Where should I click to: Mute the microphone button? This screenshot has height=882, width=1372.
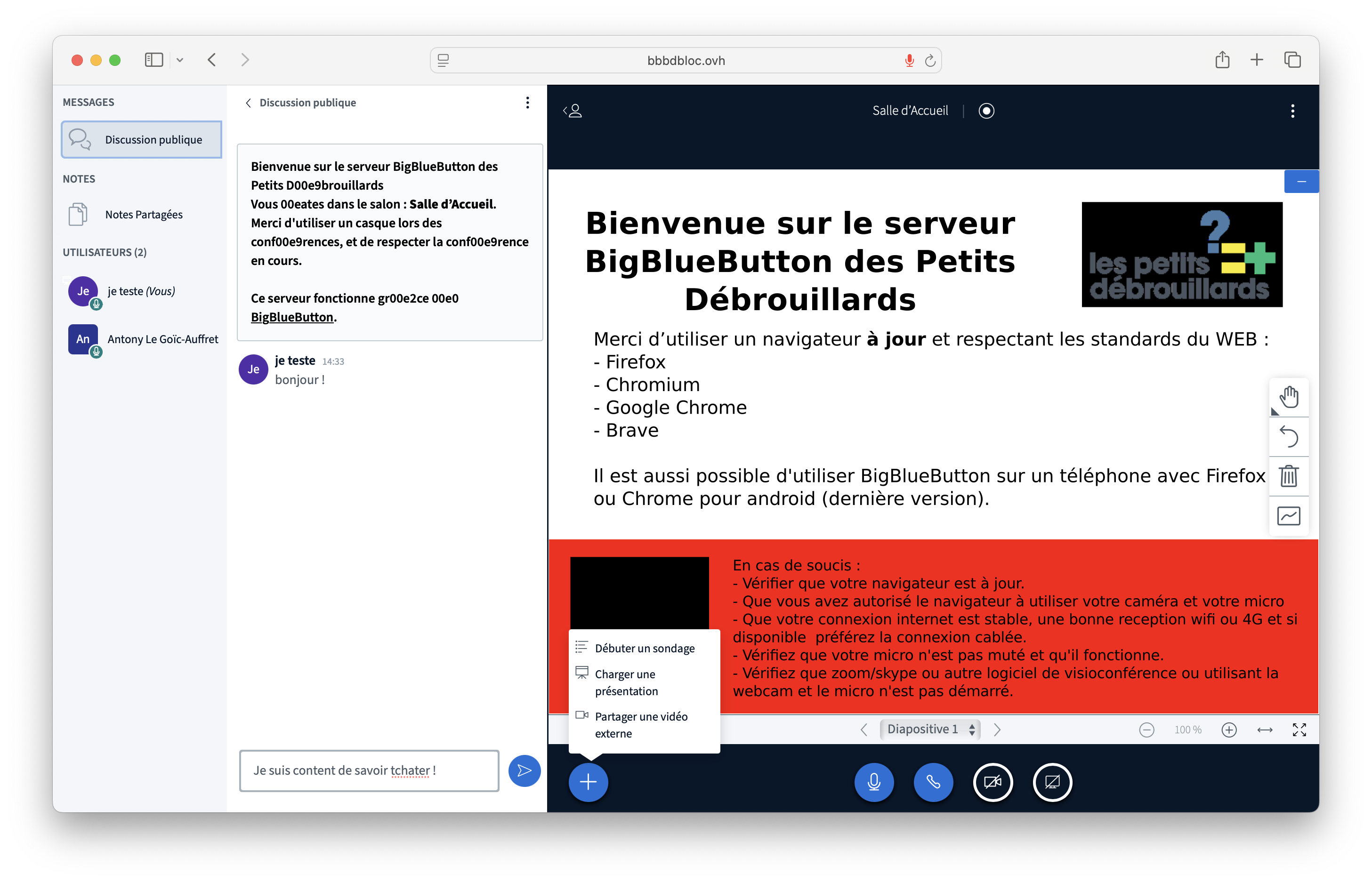[x=873, y=782]
